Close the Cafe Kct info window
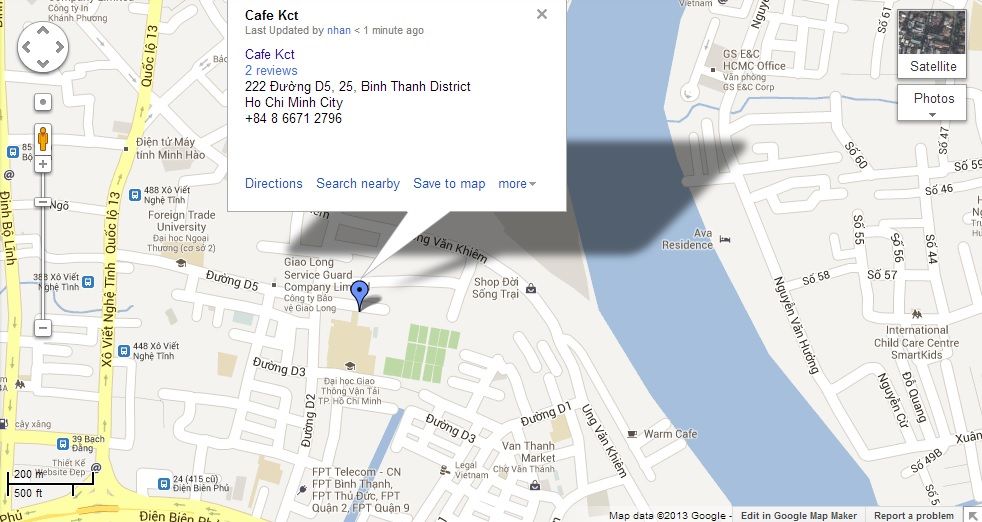This screenshot has height=522, width=982. tap(542, 14)
